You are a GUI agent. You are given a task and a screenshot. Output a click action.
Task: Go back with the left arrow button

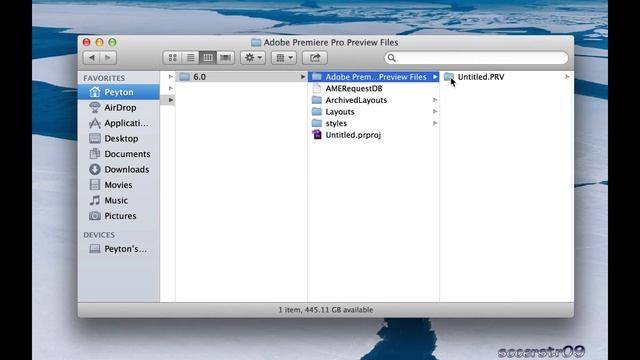tap(92, 58)
